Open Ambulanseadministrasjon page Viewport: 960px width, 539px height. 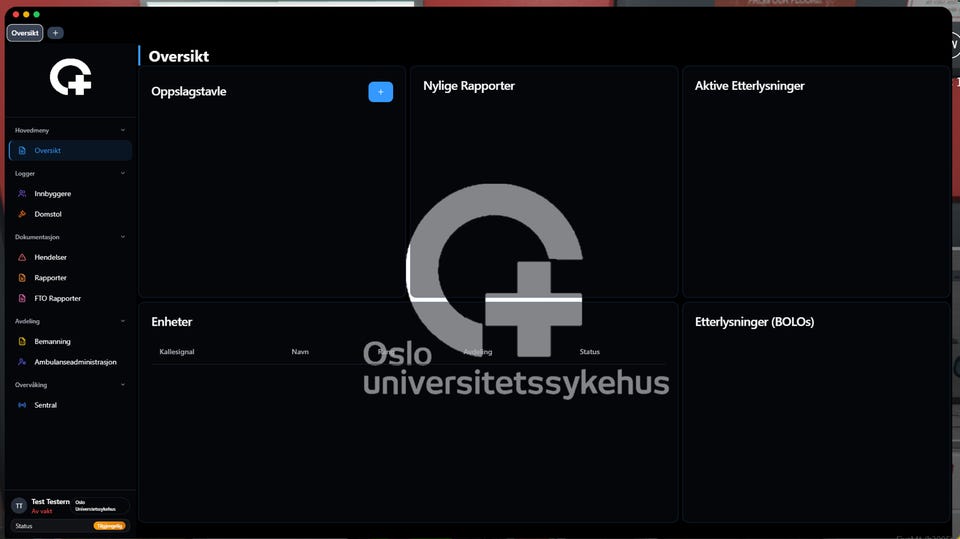pyautogui.click(x=70, y=362)
